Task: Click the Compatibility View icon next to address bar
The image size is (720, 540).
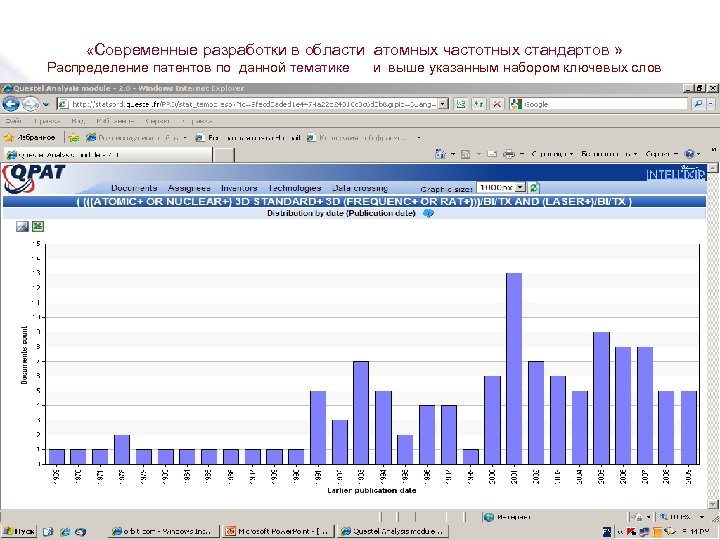Action: tap(461, 104)
